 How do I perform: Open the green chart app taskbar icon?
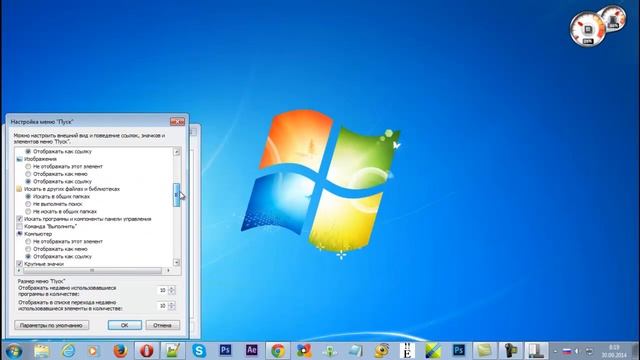[x=173, y=351]
